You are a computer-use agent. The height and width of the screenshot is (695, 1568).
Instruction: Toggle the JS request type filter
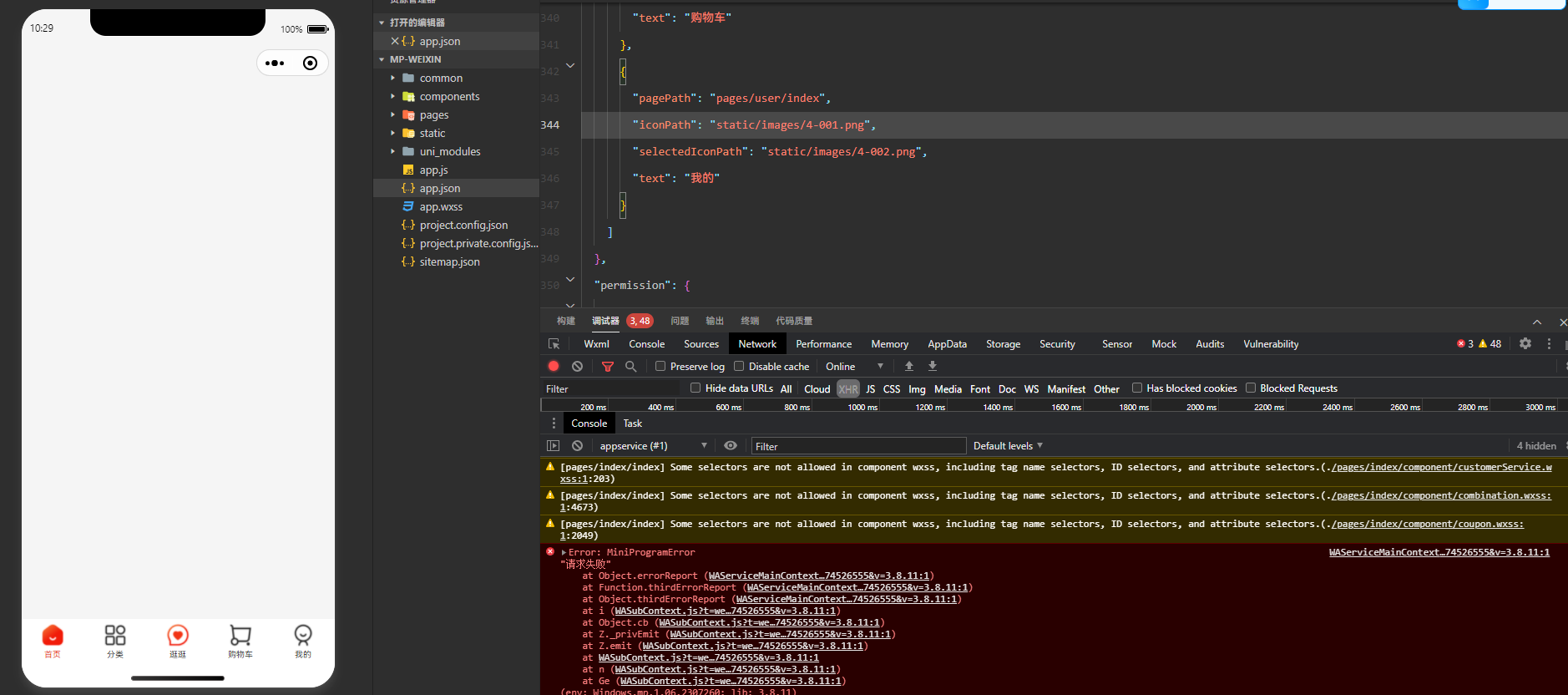(871, 389)
